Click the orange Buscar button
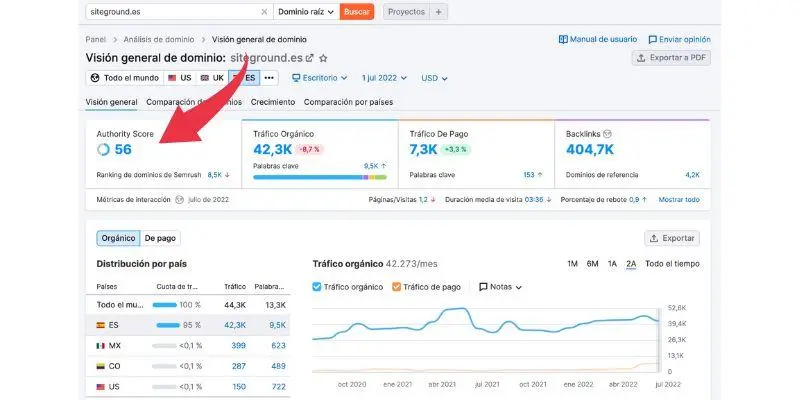800x400 pixels. (357, 12)
